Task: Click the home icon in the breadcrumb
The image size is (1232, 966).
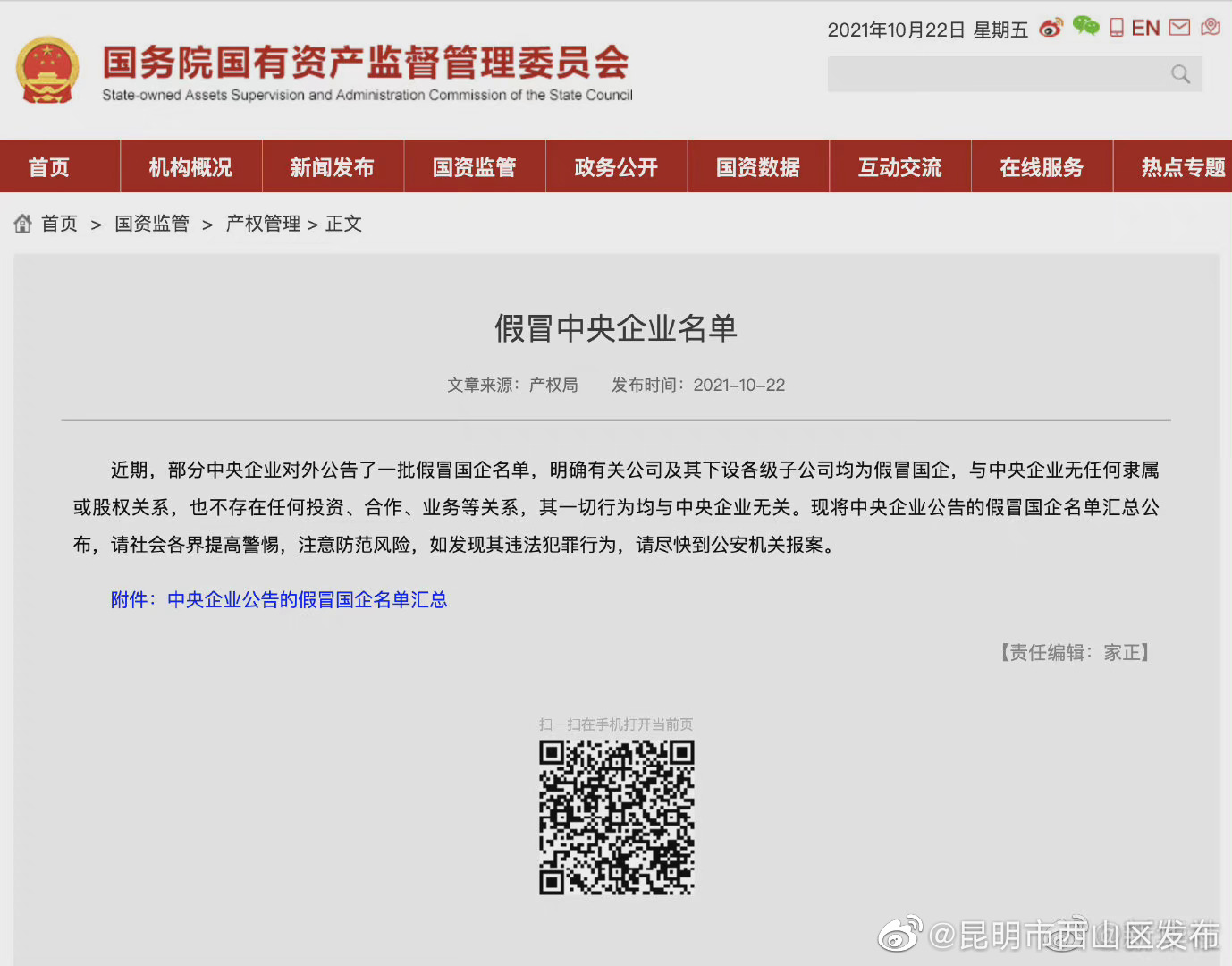Action: (22, 223)
